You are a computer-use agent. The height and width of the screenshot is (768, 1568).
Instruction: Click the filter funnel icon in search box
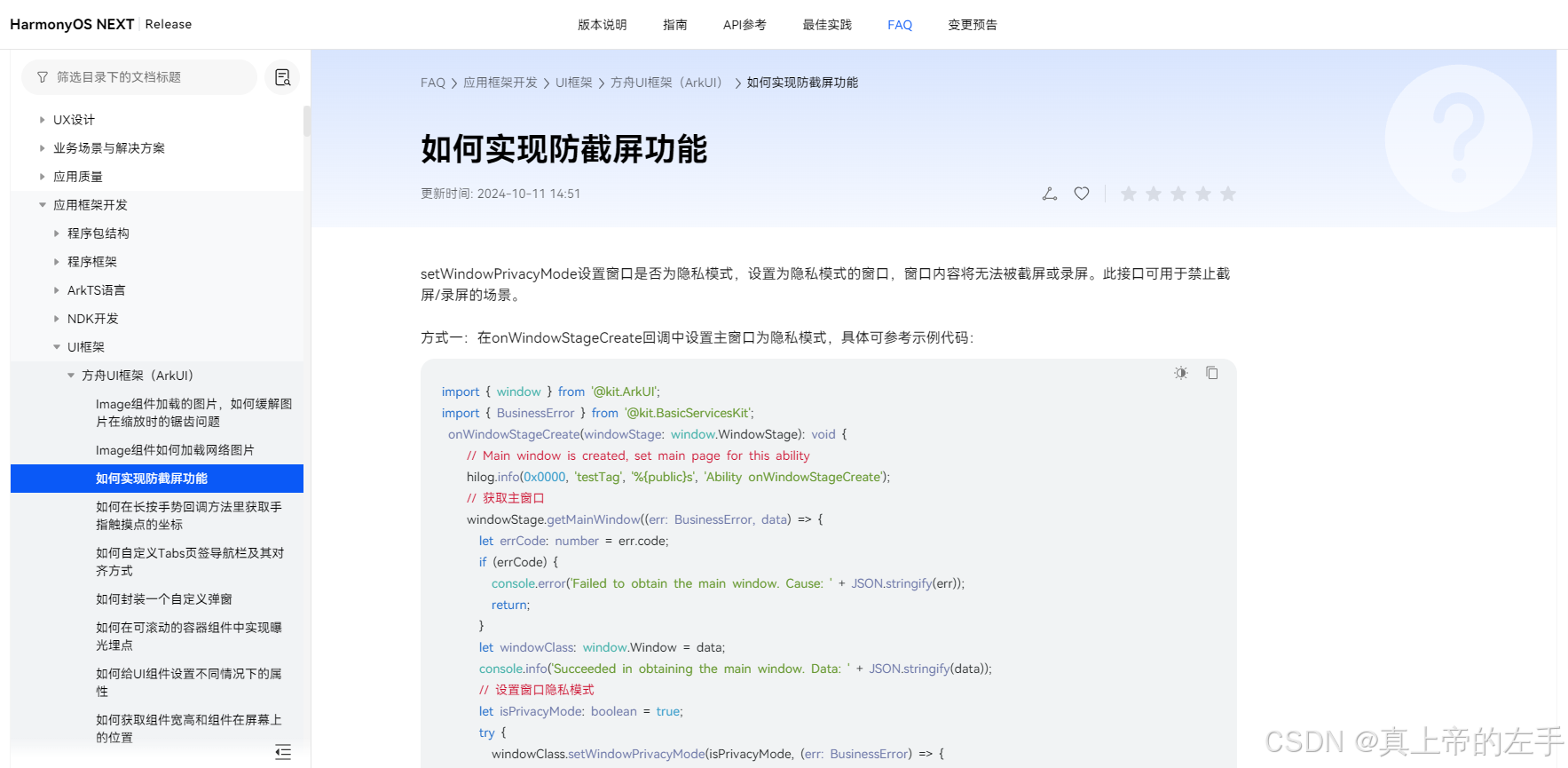coord(43,77)
